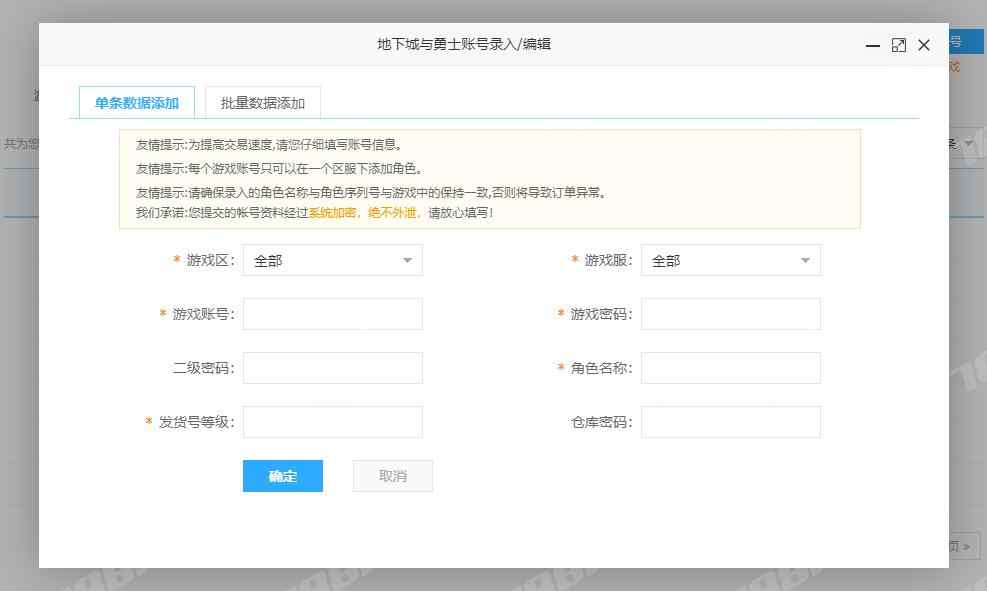The image size is (987, 591).
Task: Switch to the 单条数据添加 tab
Action: coord(137,103)
